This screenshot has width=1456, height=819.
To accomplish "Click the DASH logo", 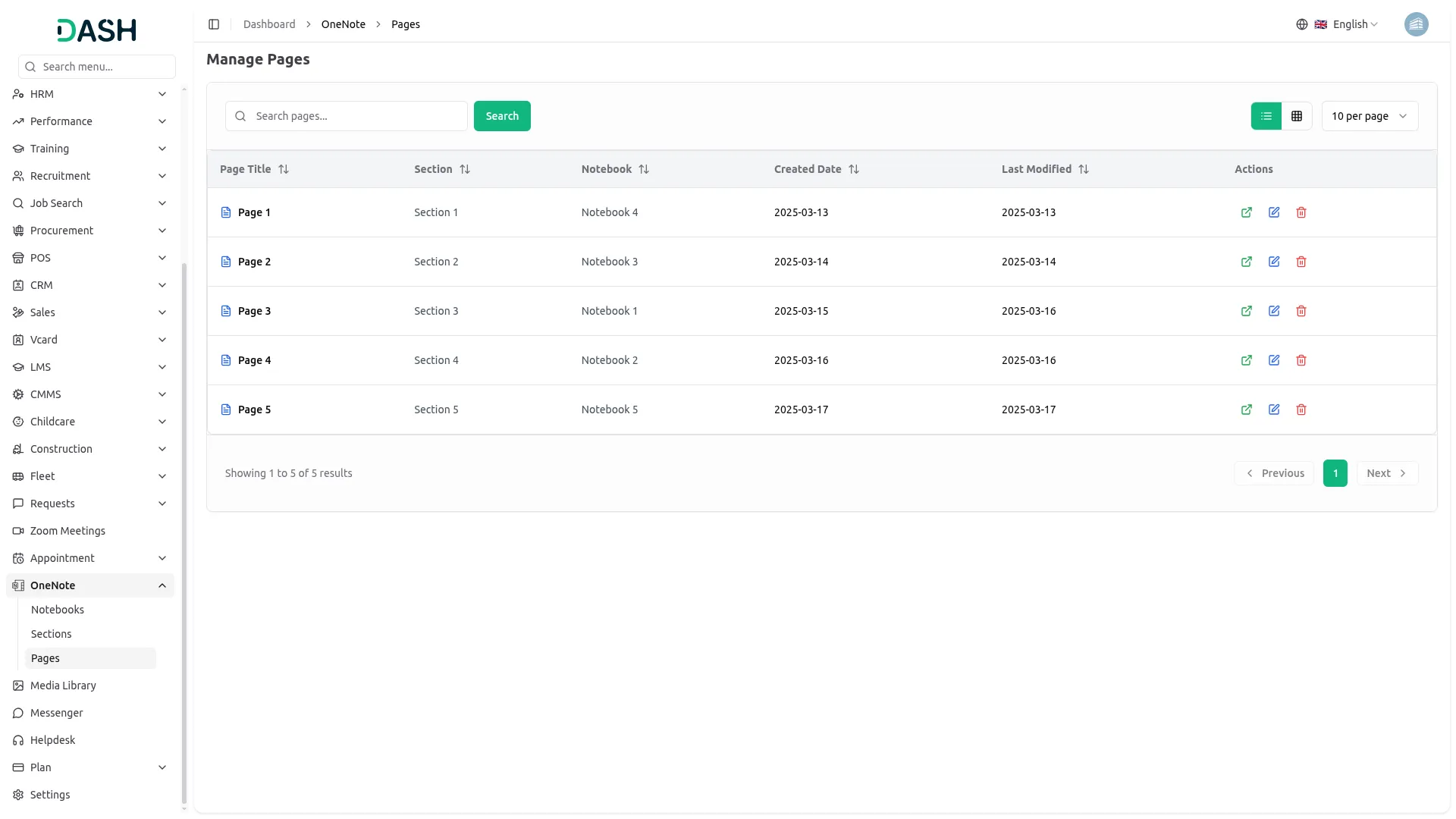I will 97,30.
